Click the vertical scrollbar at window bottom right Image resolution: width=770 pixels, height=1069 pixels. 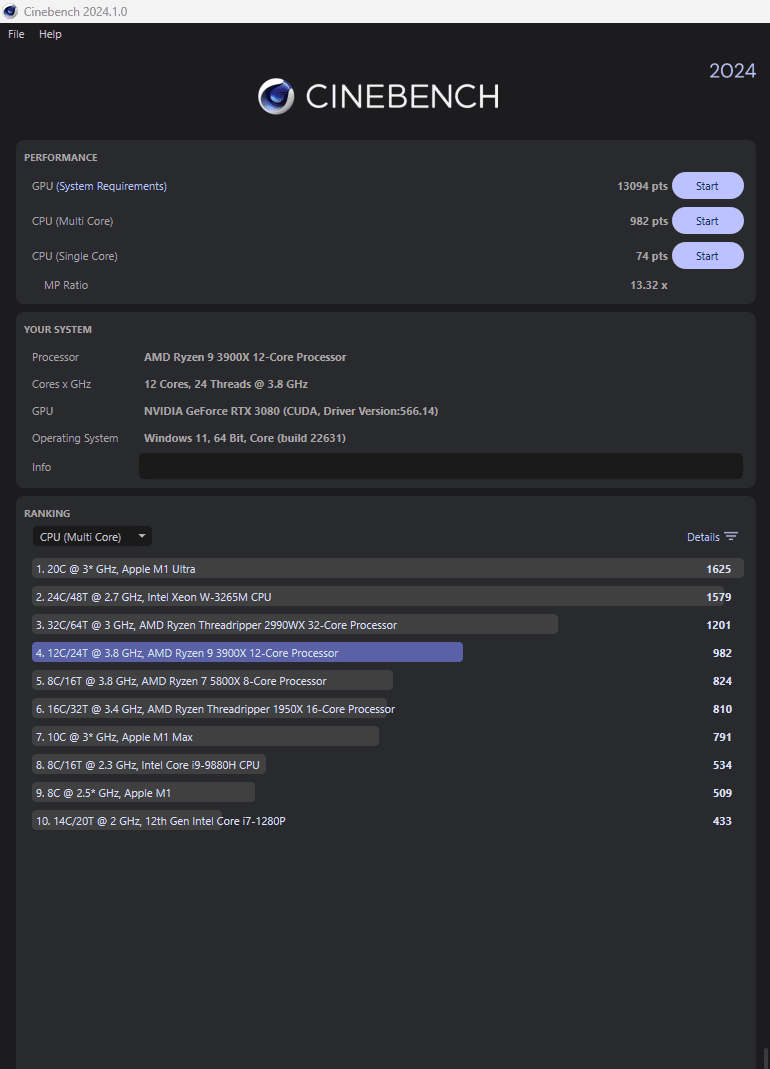pos(765,1058)
